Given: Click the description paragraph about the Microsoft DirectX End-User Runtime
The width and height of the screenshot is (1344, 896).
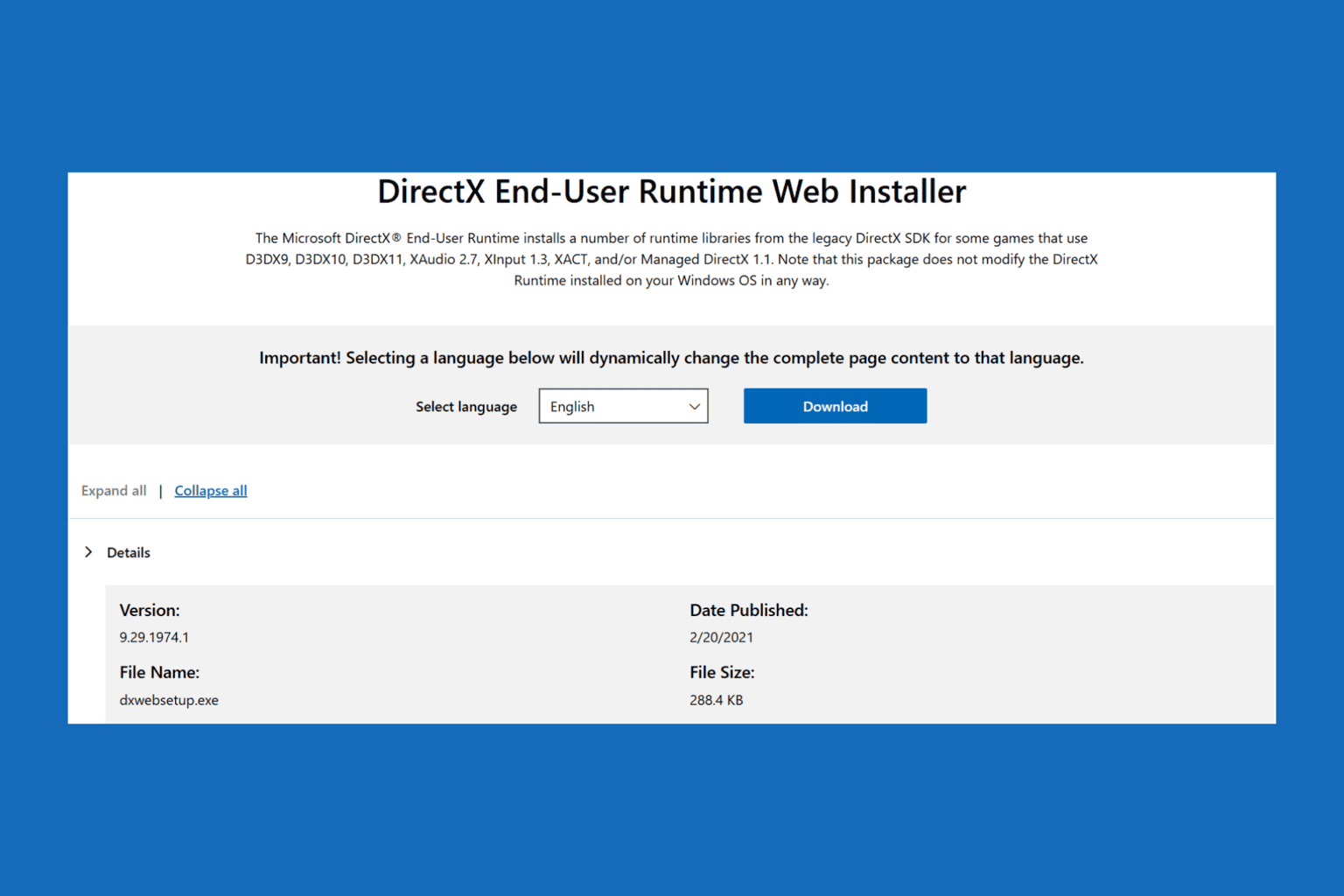Looking at the screenshot, I should point(671,259).
